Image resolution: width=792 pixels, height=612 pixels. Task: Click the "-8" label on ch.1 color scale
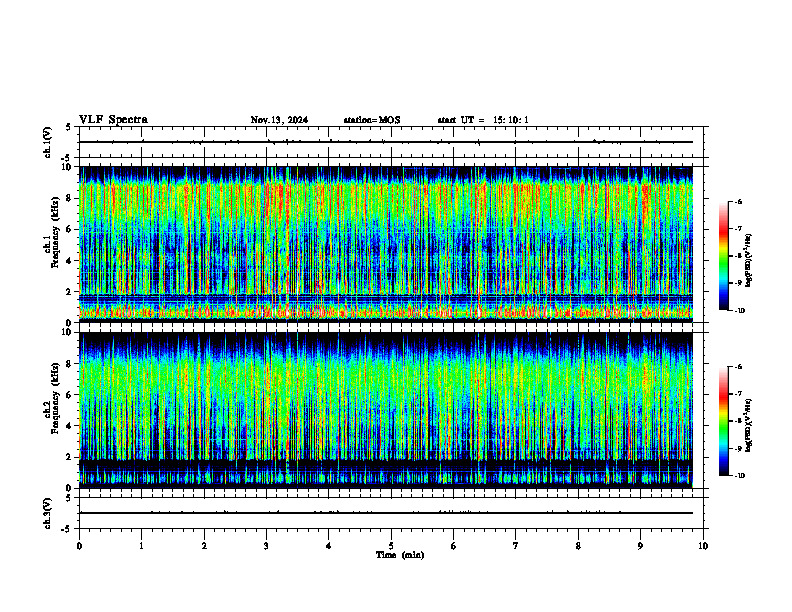point(738,256)
